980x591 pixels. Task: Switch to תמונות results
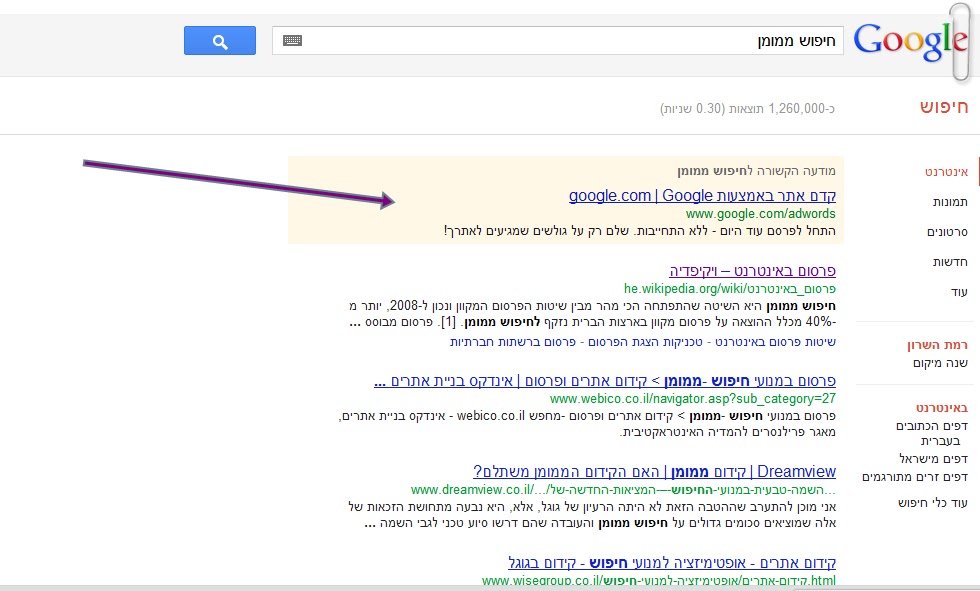coord(950,202)
